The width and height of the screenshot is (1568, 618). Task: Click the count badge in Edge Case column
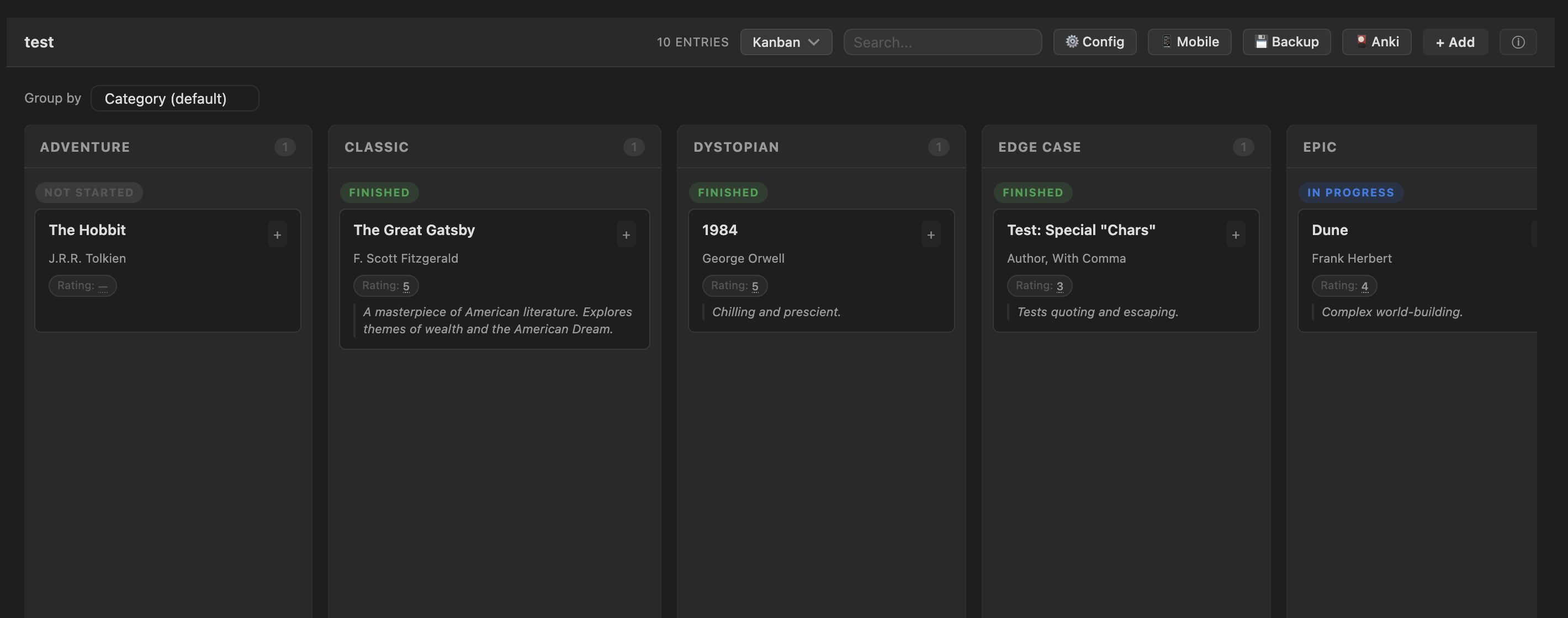[1243, 147]
